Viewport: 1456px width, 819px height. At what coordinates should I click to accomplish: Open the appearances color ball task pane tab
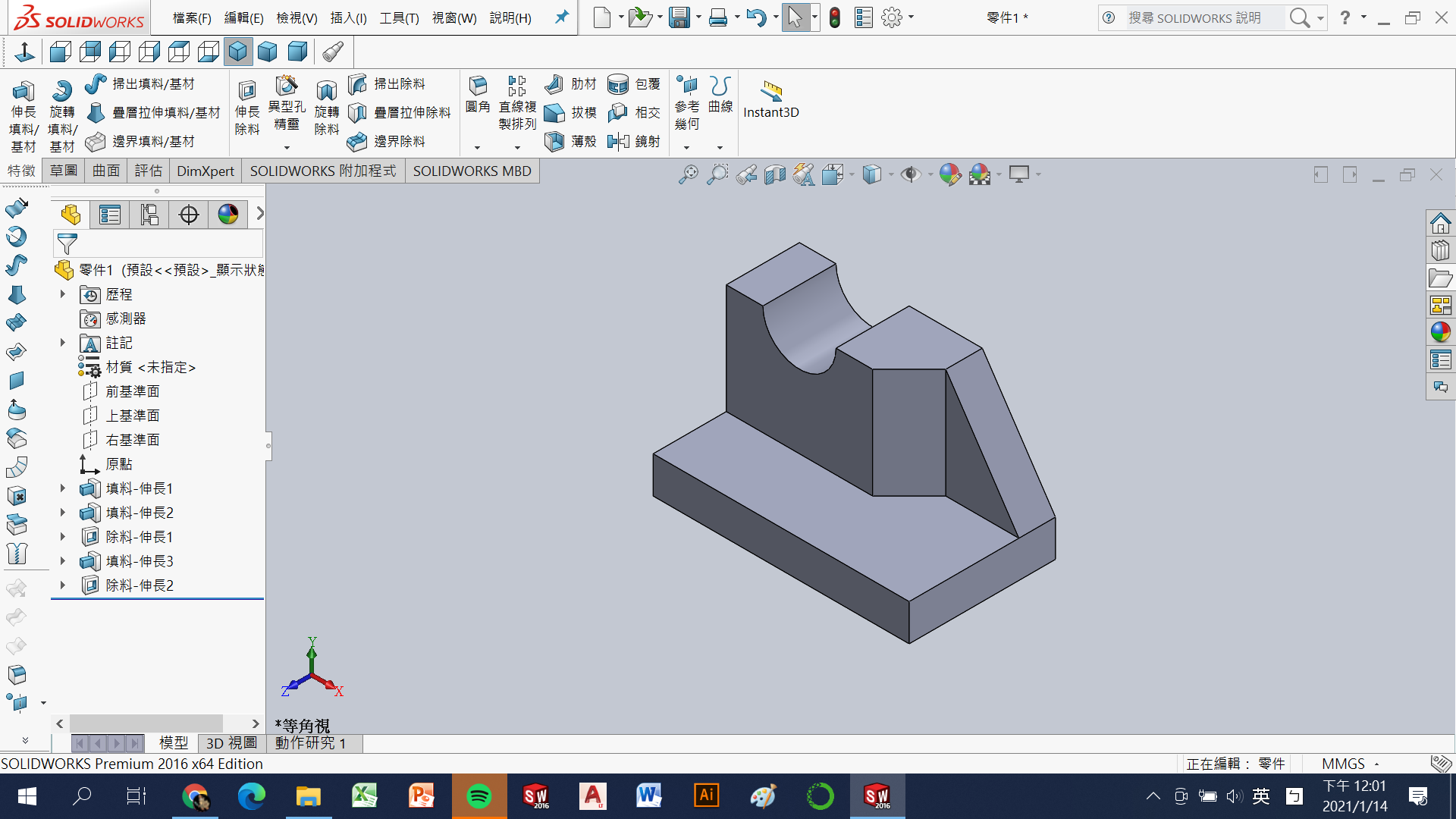[1440, 332]
